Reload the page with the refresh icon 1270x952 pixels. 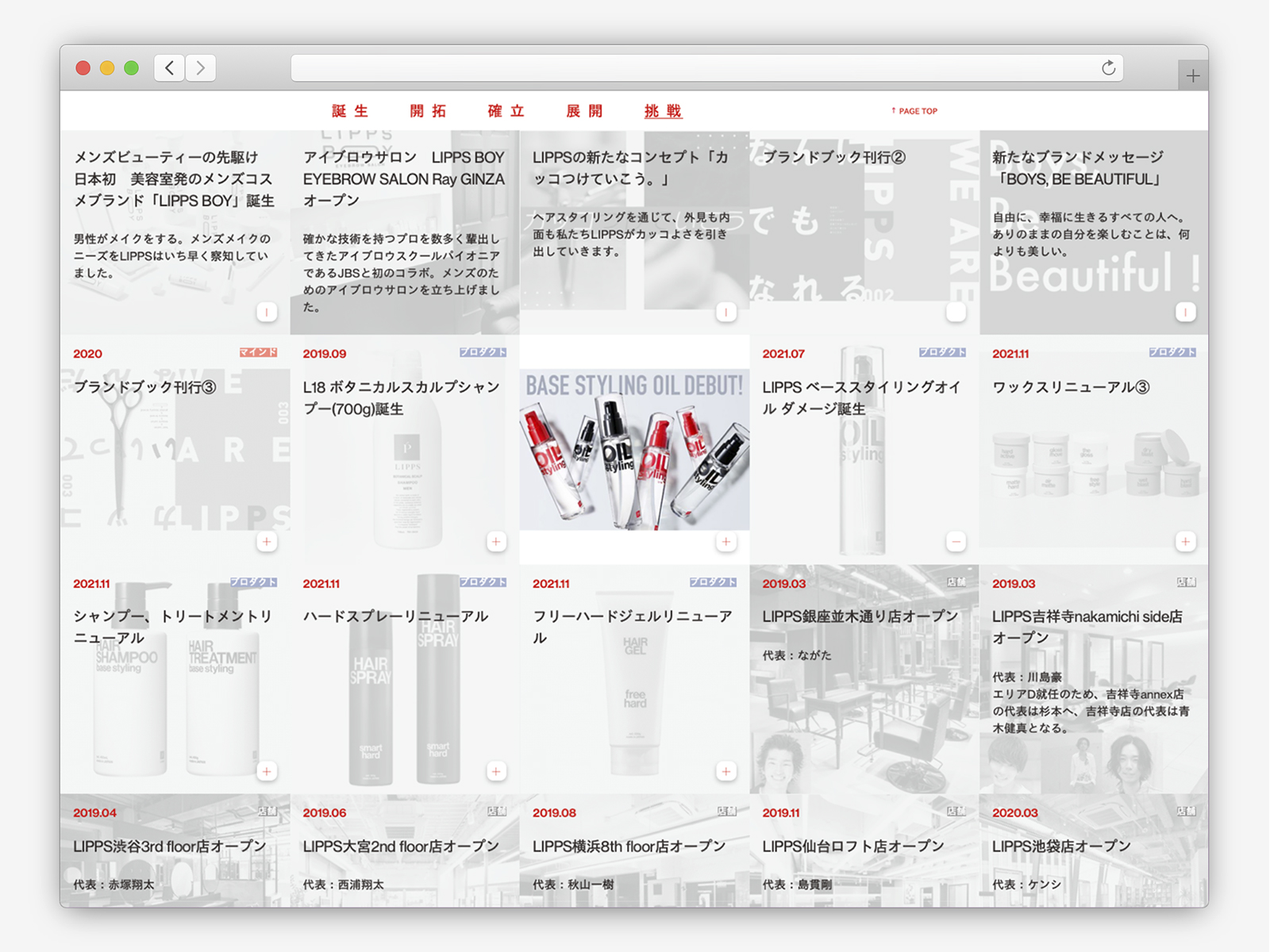[1109, 68]
